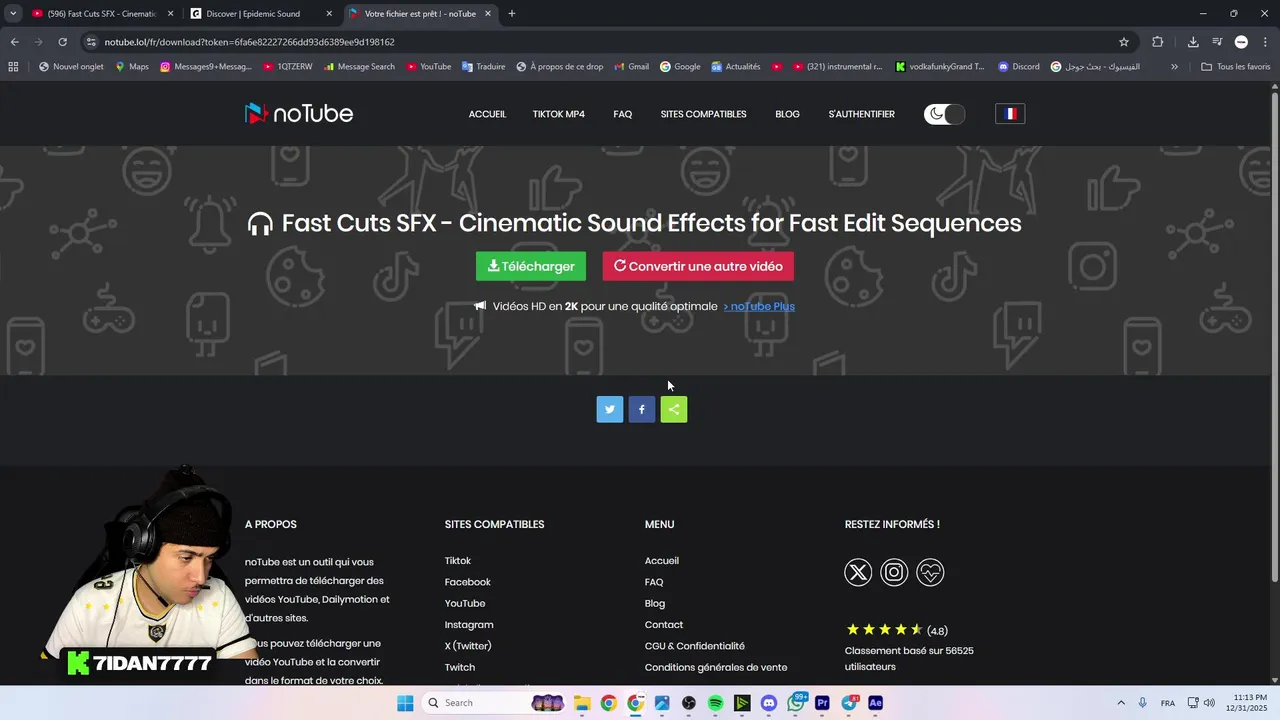Click Convertir une autre vidéo button
The width and height of the screenshot is (1280, 720).
pos(698,266)
